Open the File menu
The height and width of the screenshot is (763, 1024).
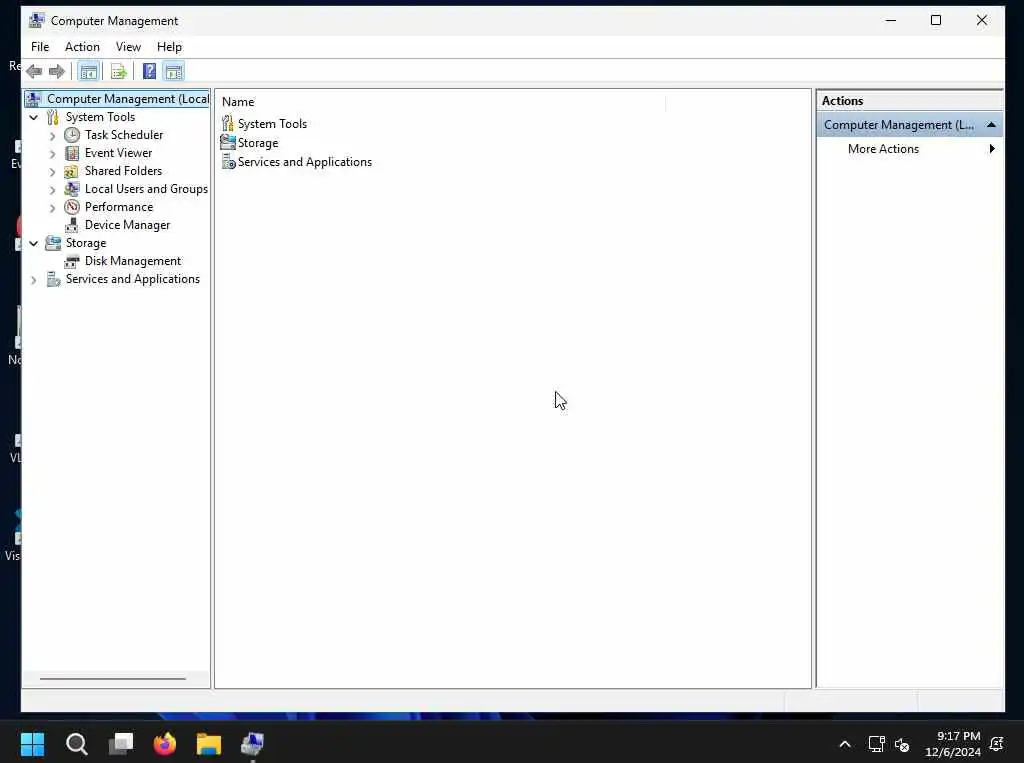(x=40, y=47)
